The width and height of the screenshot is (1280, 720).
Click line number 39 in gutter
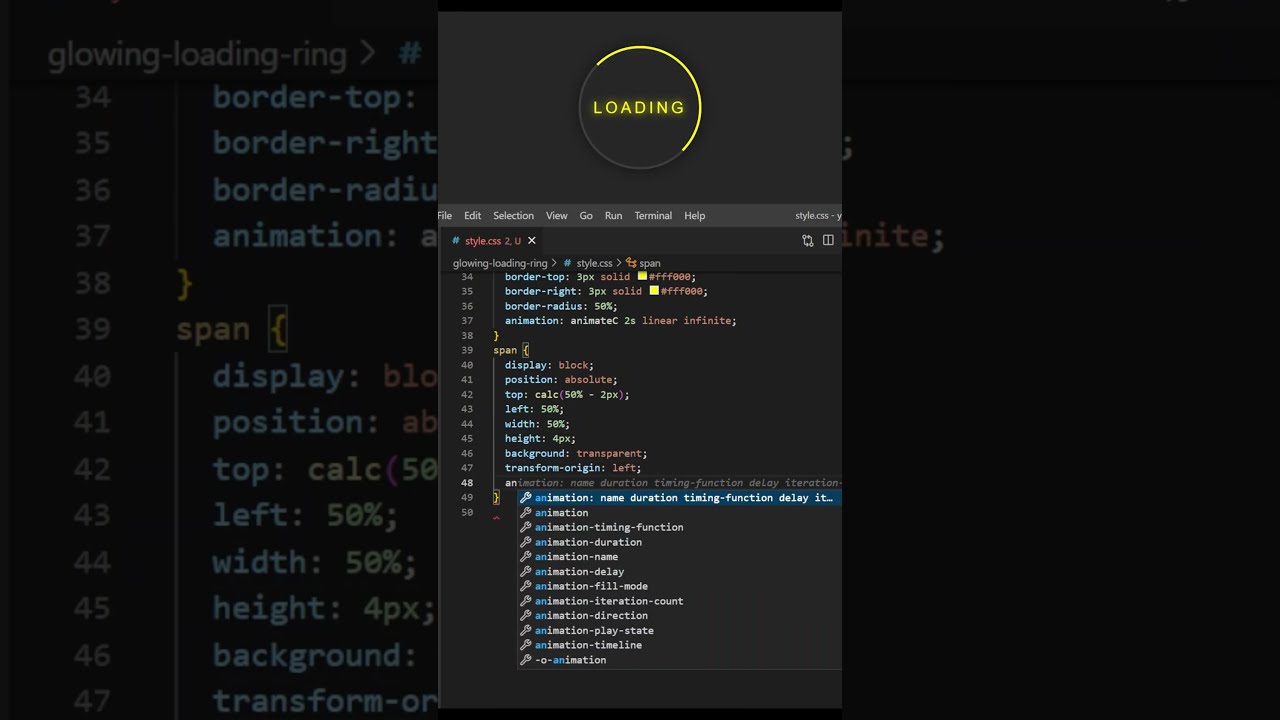coord(467,350)
